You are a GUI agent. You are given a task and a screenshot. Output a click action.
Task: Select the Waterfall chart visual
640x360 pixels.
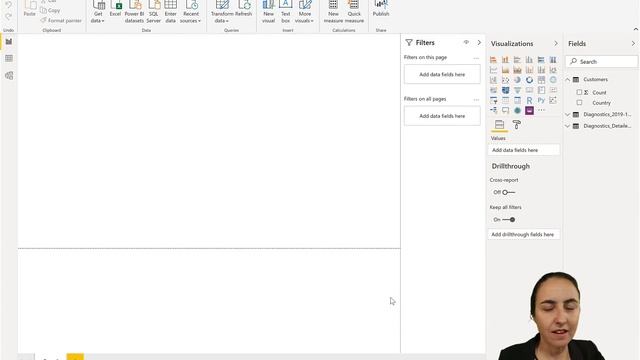click(493, 80)
